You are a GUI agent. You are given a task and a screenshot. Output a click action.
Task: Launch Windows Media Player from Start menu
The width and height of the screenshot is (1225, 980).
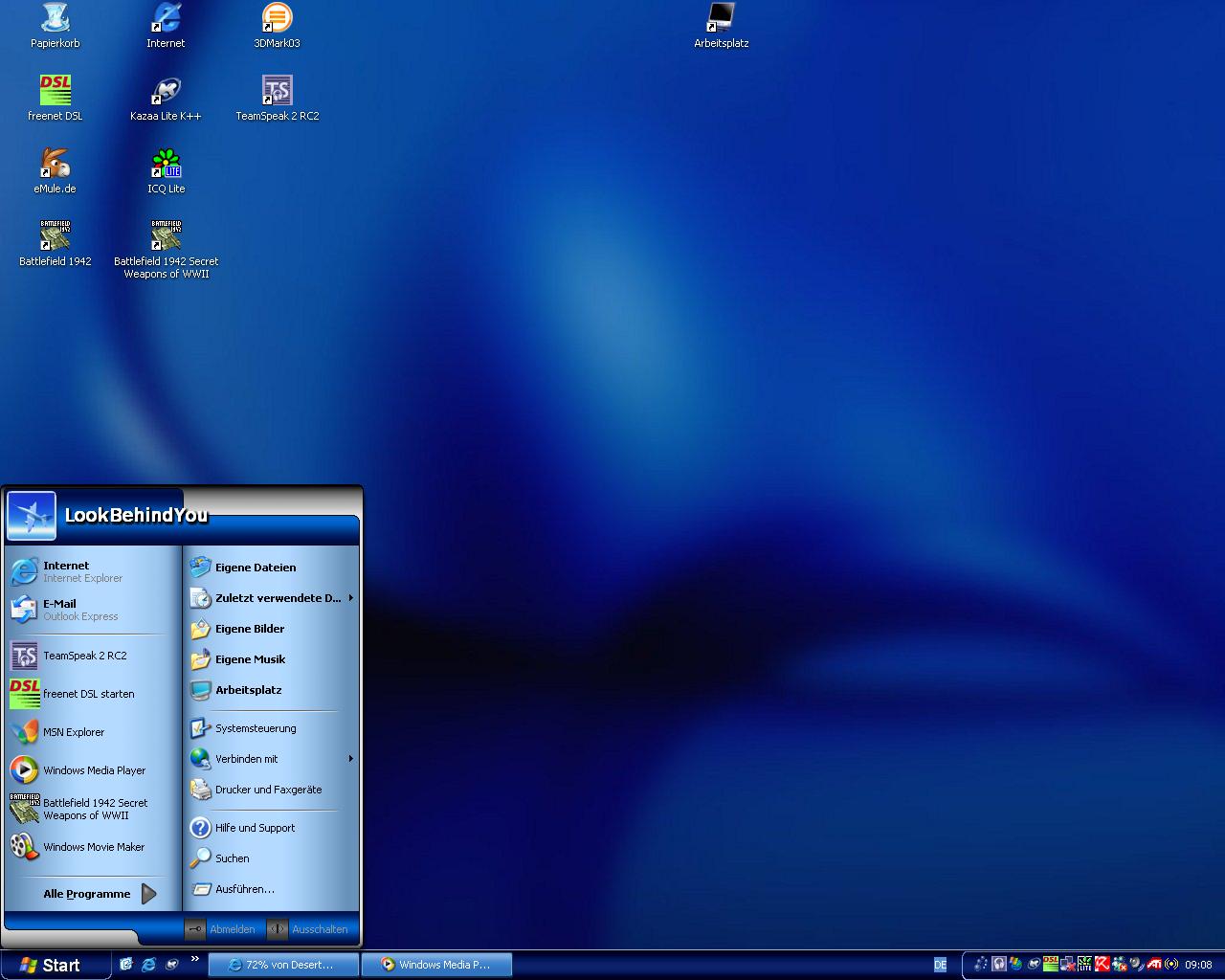[x=93, y=770]
